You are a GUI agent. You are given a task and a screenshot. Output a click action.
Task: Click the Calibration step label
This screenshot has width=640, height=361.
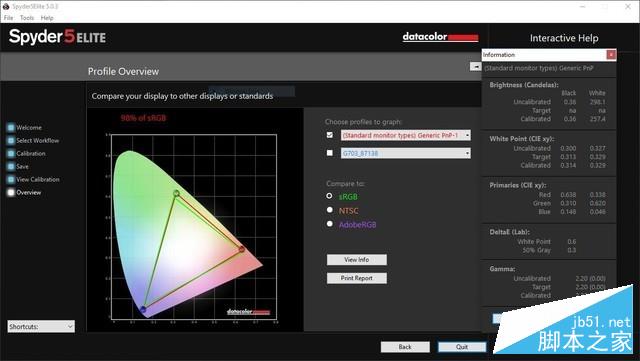click(31, 154)
